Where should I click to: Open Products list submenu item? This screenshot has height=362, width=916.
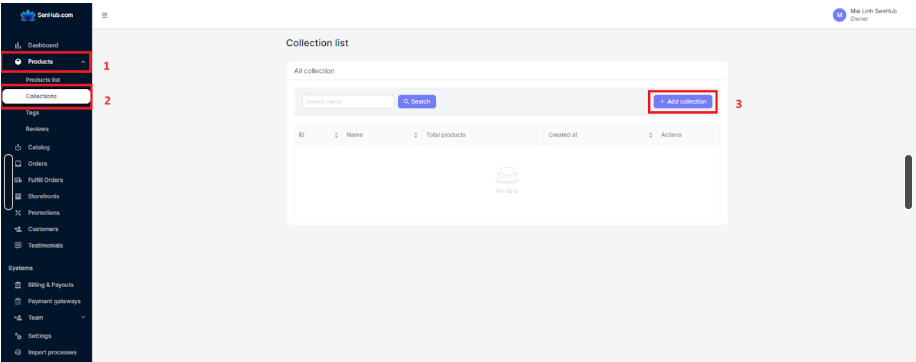coord(43,79)
